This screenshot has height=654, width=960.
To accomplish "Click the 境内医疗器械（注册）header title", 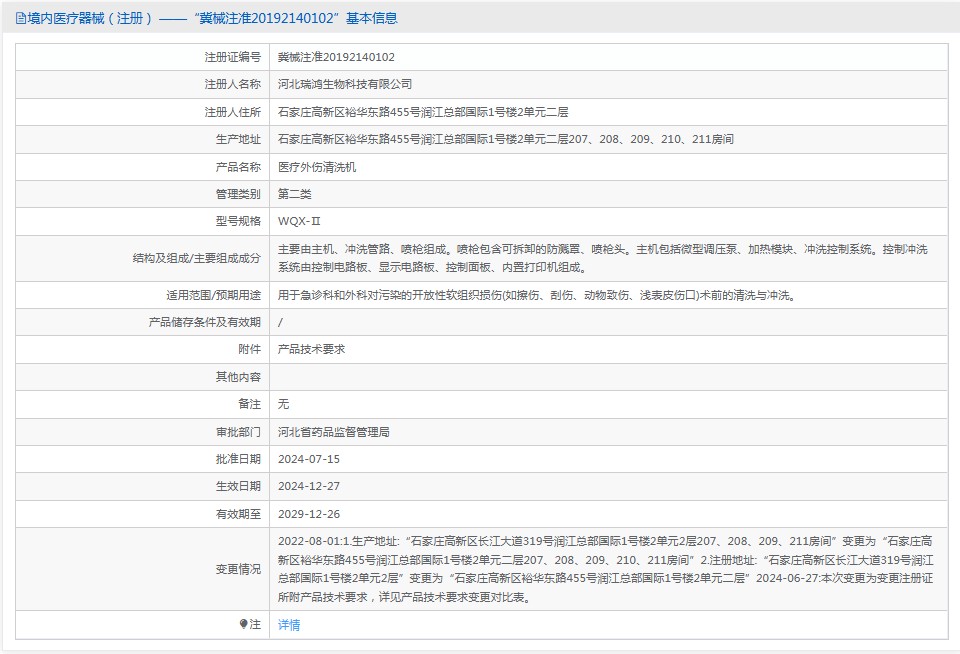I will point(92,18).
